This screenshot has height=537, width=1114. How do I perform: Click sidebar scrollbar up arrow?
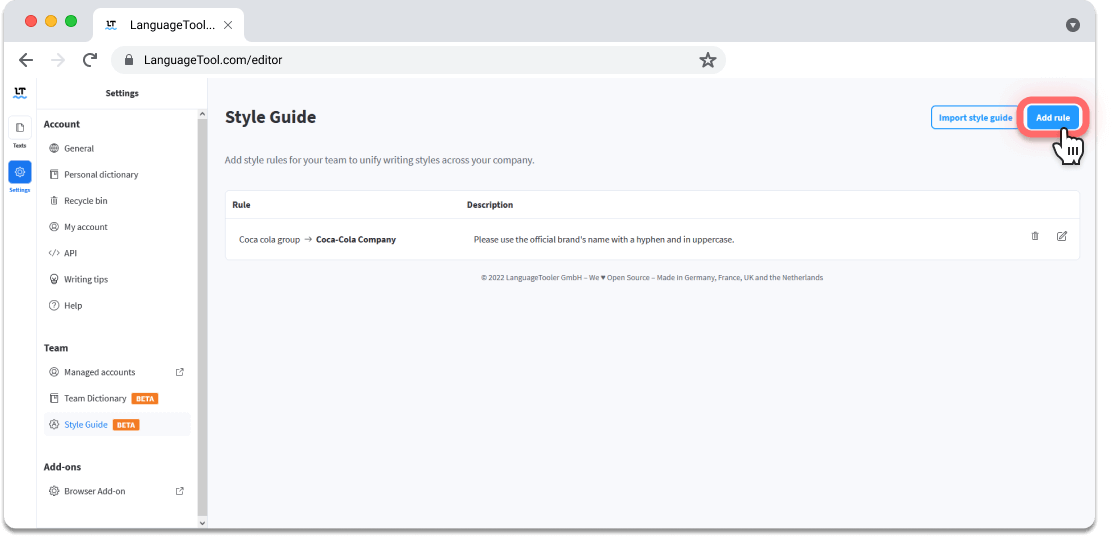point(202,114)
